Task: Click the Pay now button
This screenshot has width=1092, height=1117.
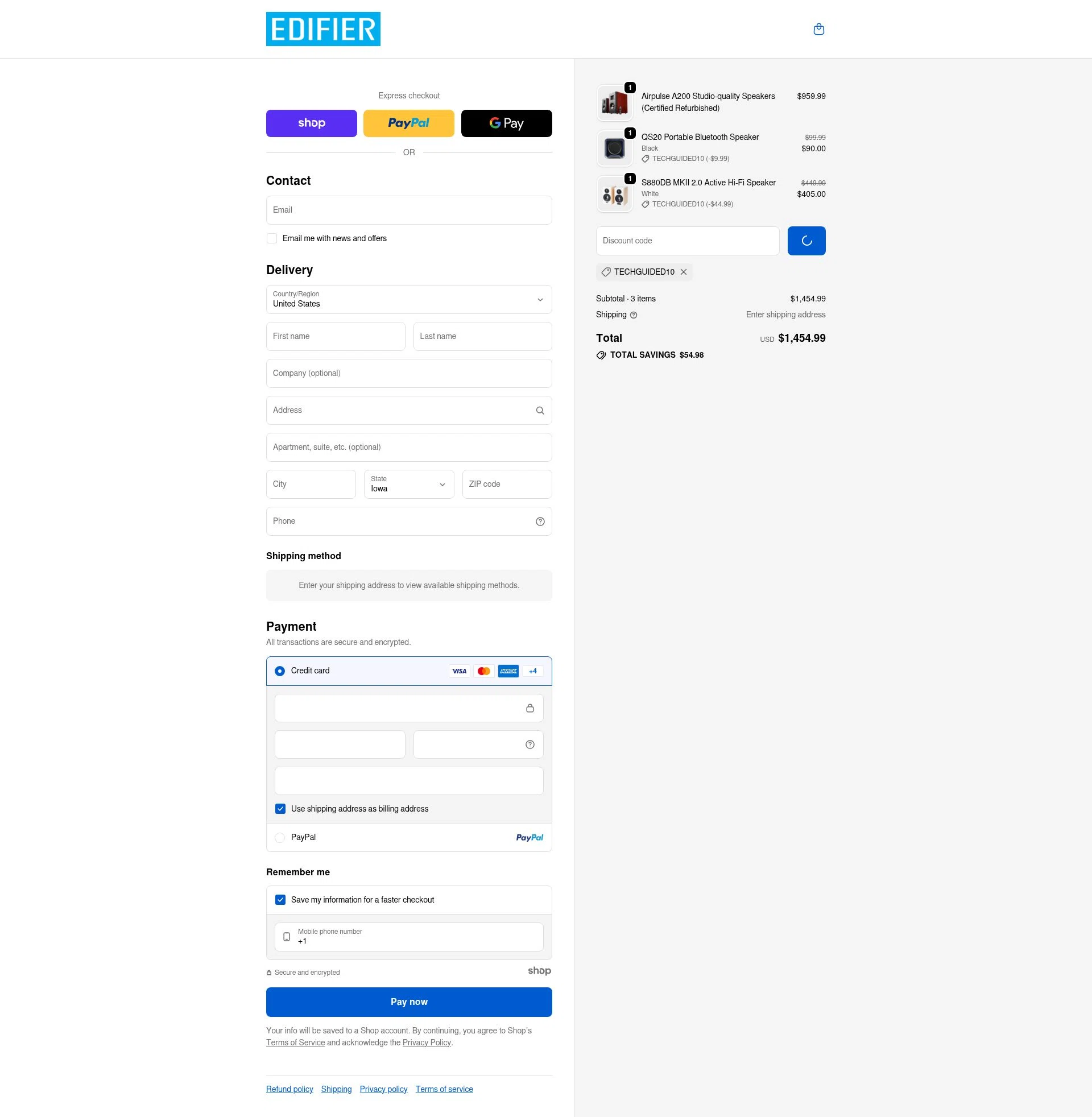Action: point(408,1002)
